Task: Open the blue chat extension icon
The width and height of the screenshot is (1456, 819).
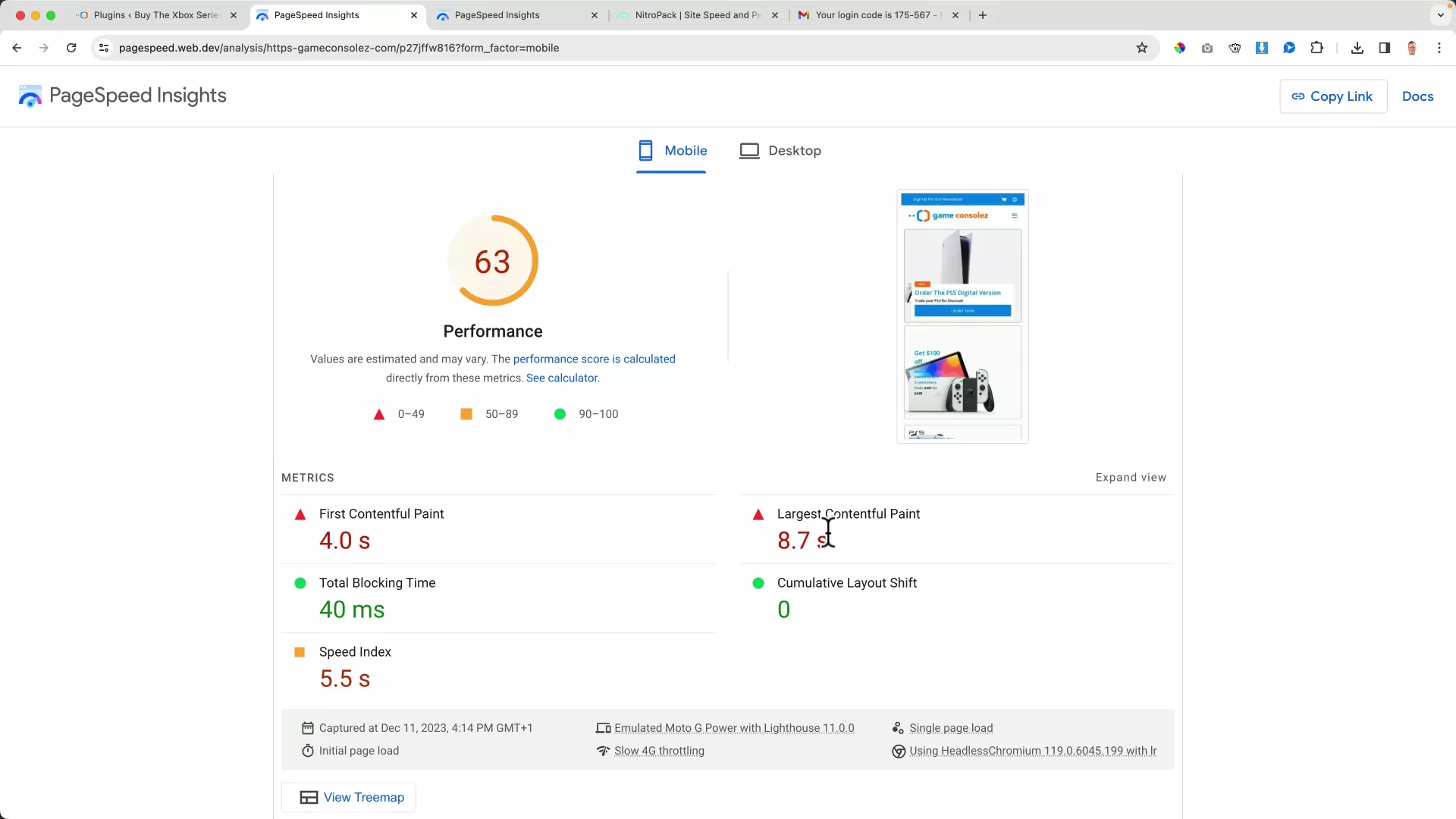Action: (x=1289, y=48)
